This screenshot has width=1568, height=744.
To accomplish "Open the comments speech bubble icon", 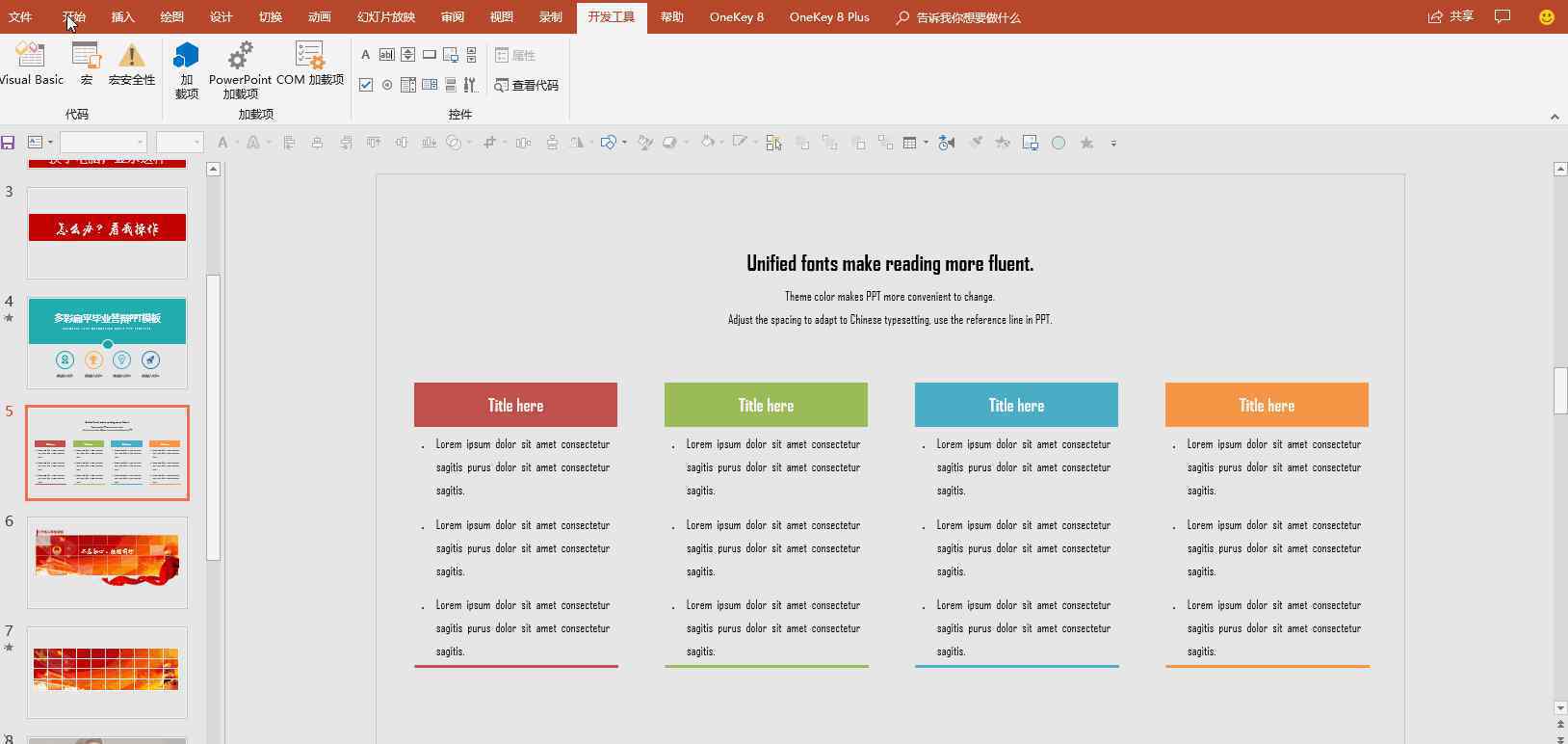I will [x=1503, y=16].
